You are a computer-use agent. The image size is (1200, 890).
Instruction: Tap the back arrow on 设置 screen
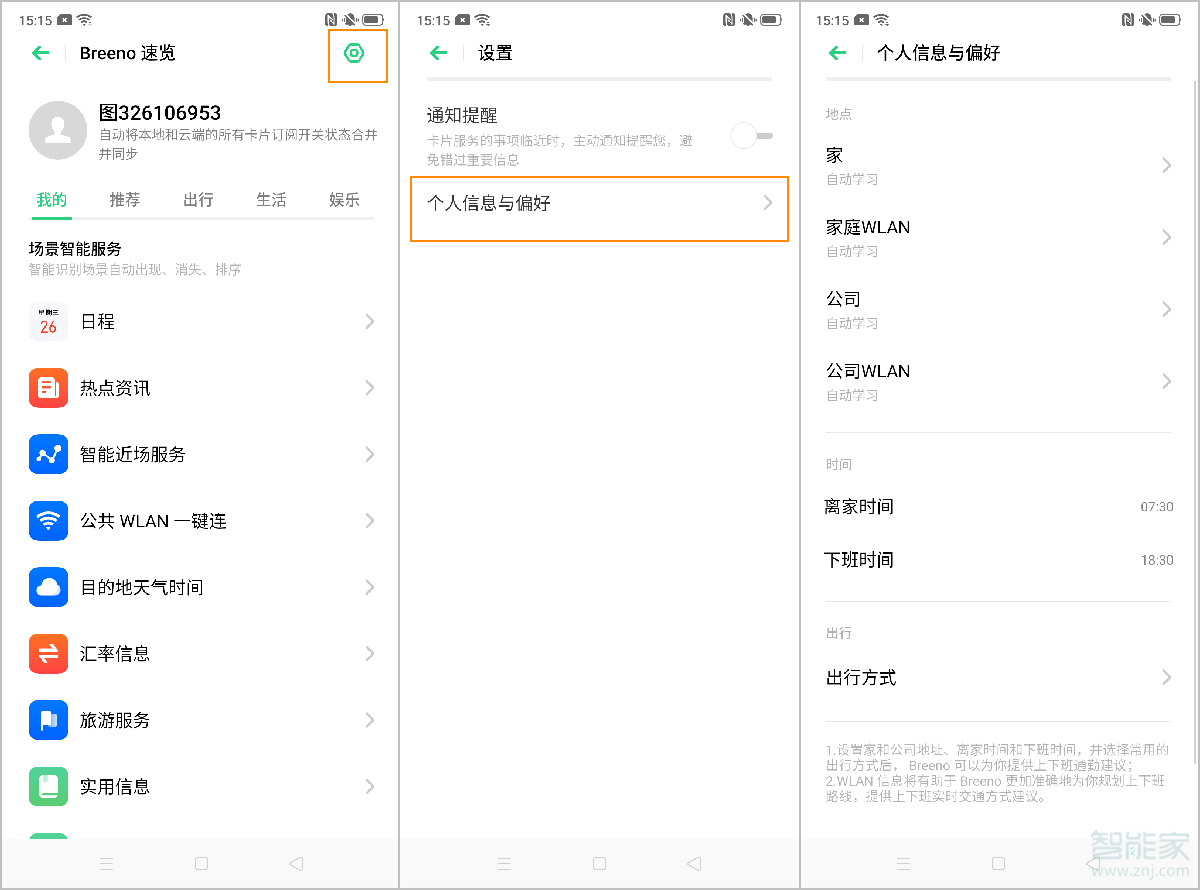pyautogui.click(x=437, y=53)
